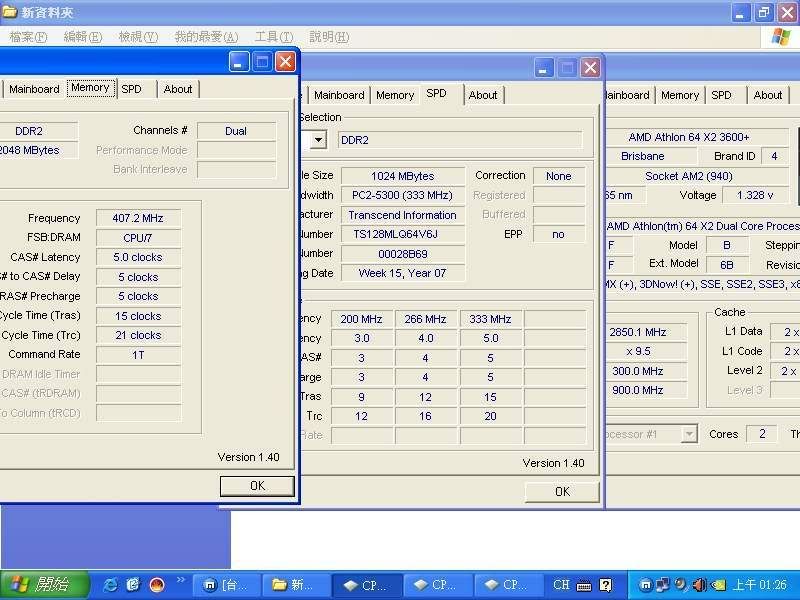
Task: Click the DDR2 slot type field in SPD window
Action: [x=460, y=140]
